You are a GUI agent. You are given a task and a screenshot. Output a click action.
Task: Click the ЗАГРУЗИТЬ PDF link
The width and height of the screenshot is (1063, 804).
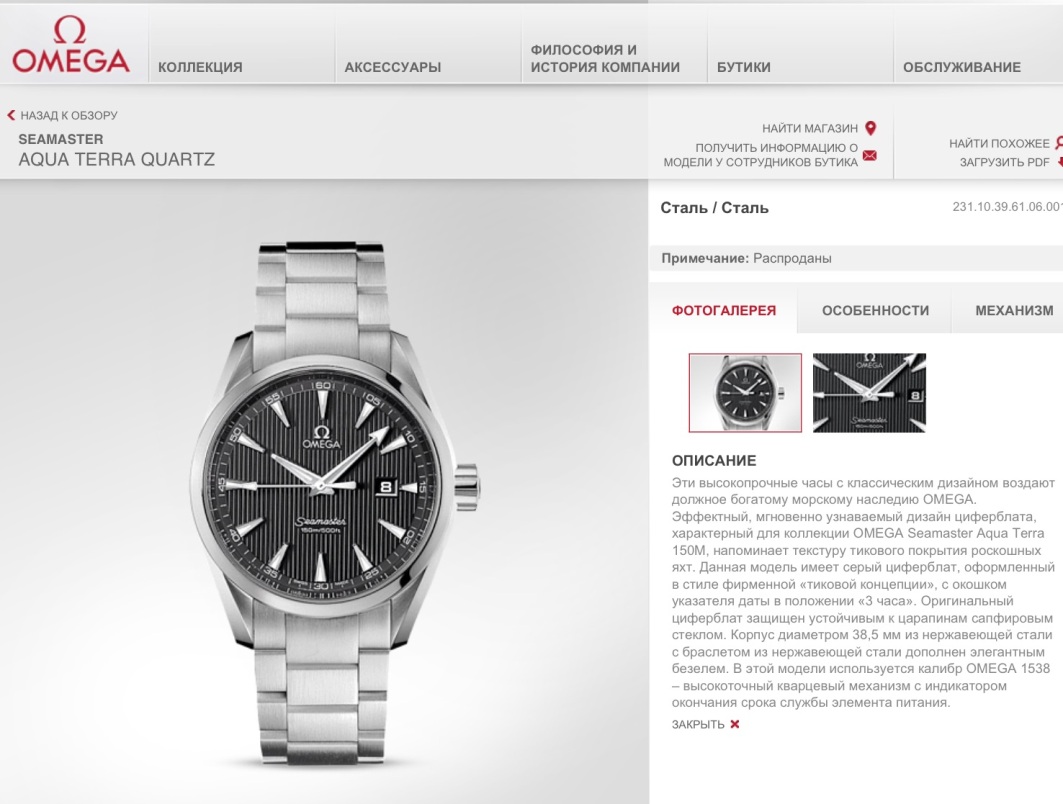(1004, 162)
